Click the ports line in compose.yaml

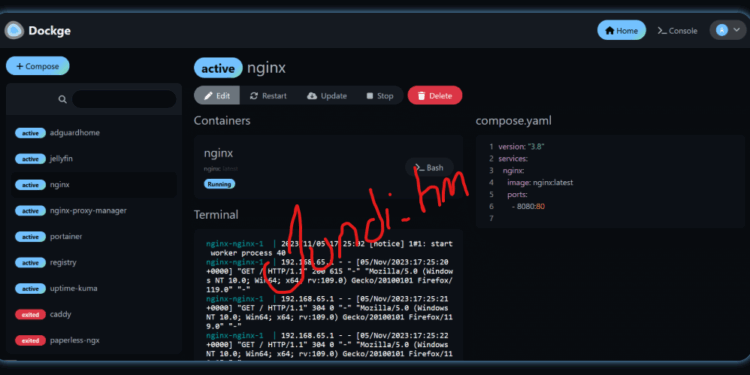517,195
